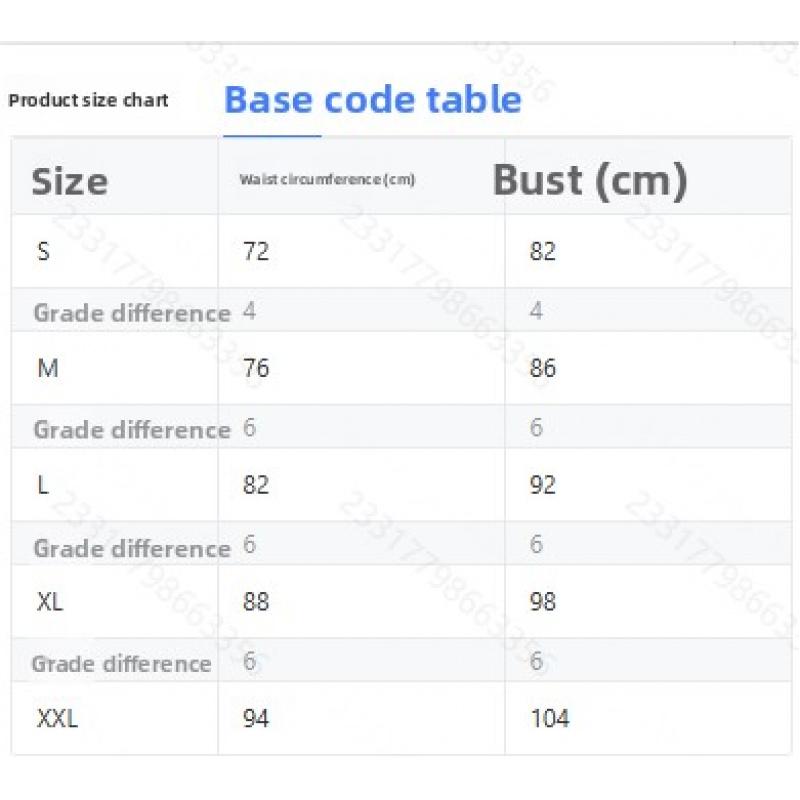This screenshot has width=800, height=800.
Task: Click the XXL size row label
Action: coord(57,718)
